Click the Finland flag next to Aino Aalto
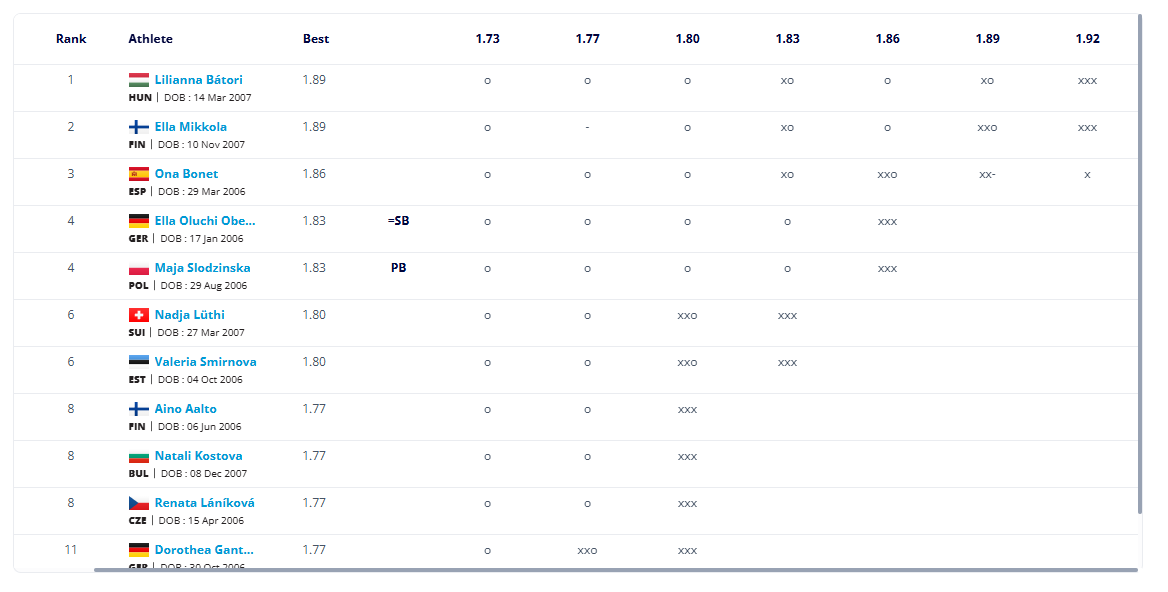The image size is (1168, 592). coord(139,409)
